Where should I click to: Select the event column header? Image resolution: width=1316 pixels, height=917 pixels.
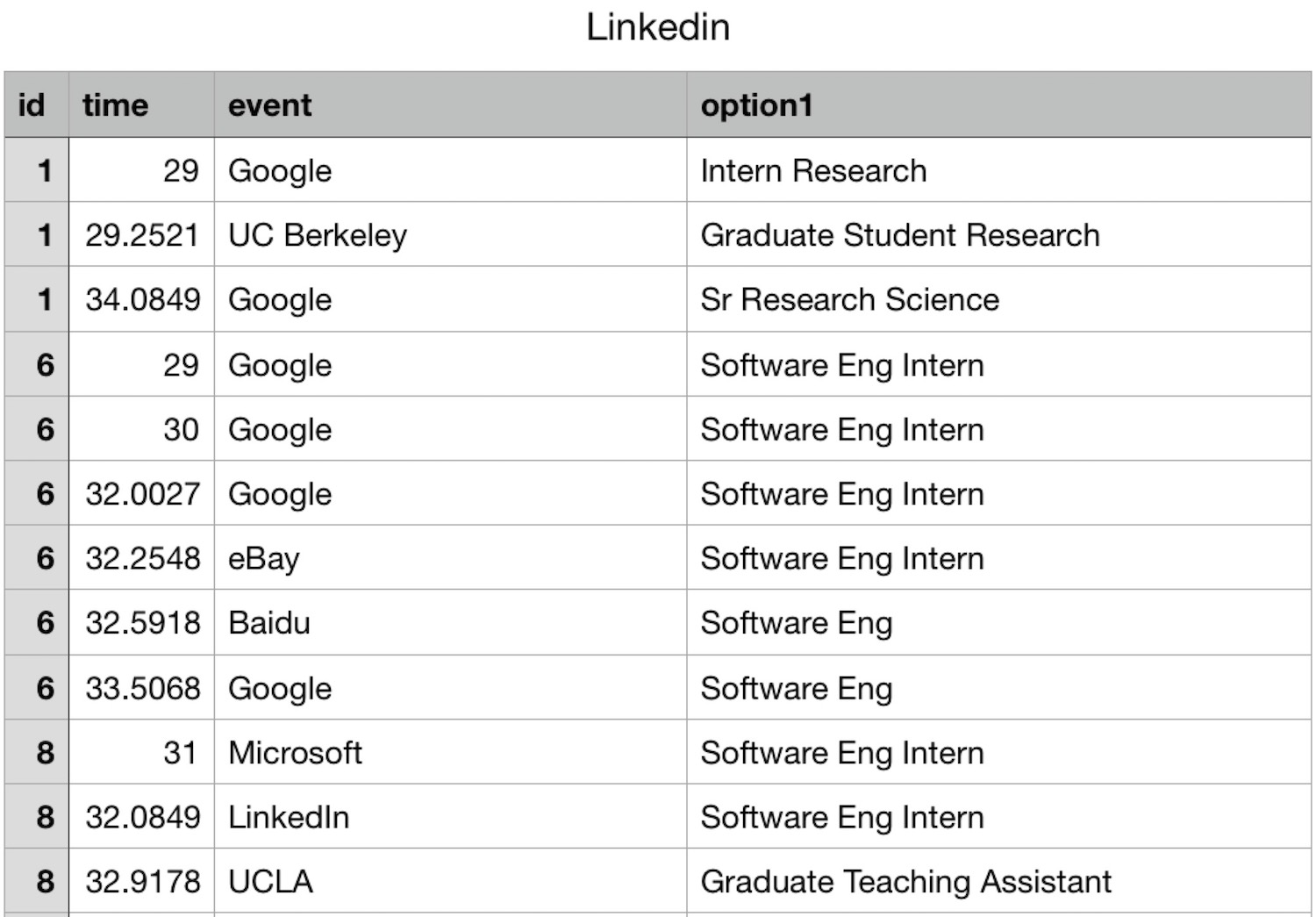[270, 105]
